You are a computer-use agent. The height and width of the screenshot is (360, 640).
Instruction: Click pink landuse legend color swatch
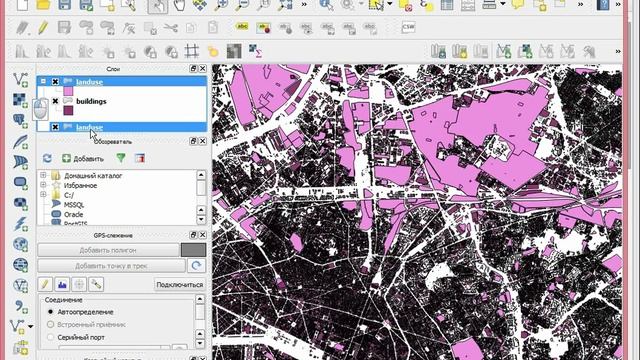pyautogui.click(x=68, y=91)
